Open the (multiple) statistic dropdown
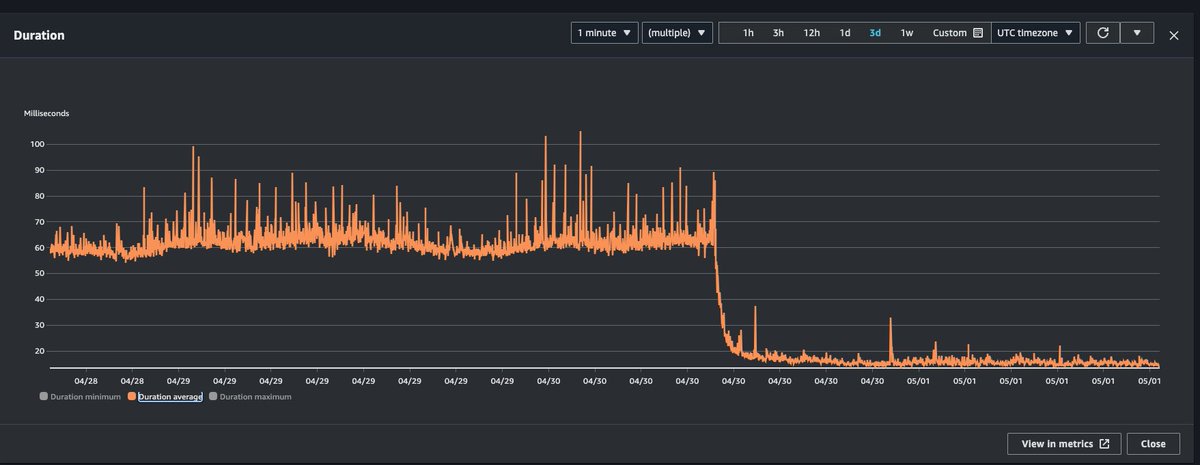This screenshot has width=1200, height=465. coord(677,33)
